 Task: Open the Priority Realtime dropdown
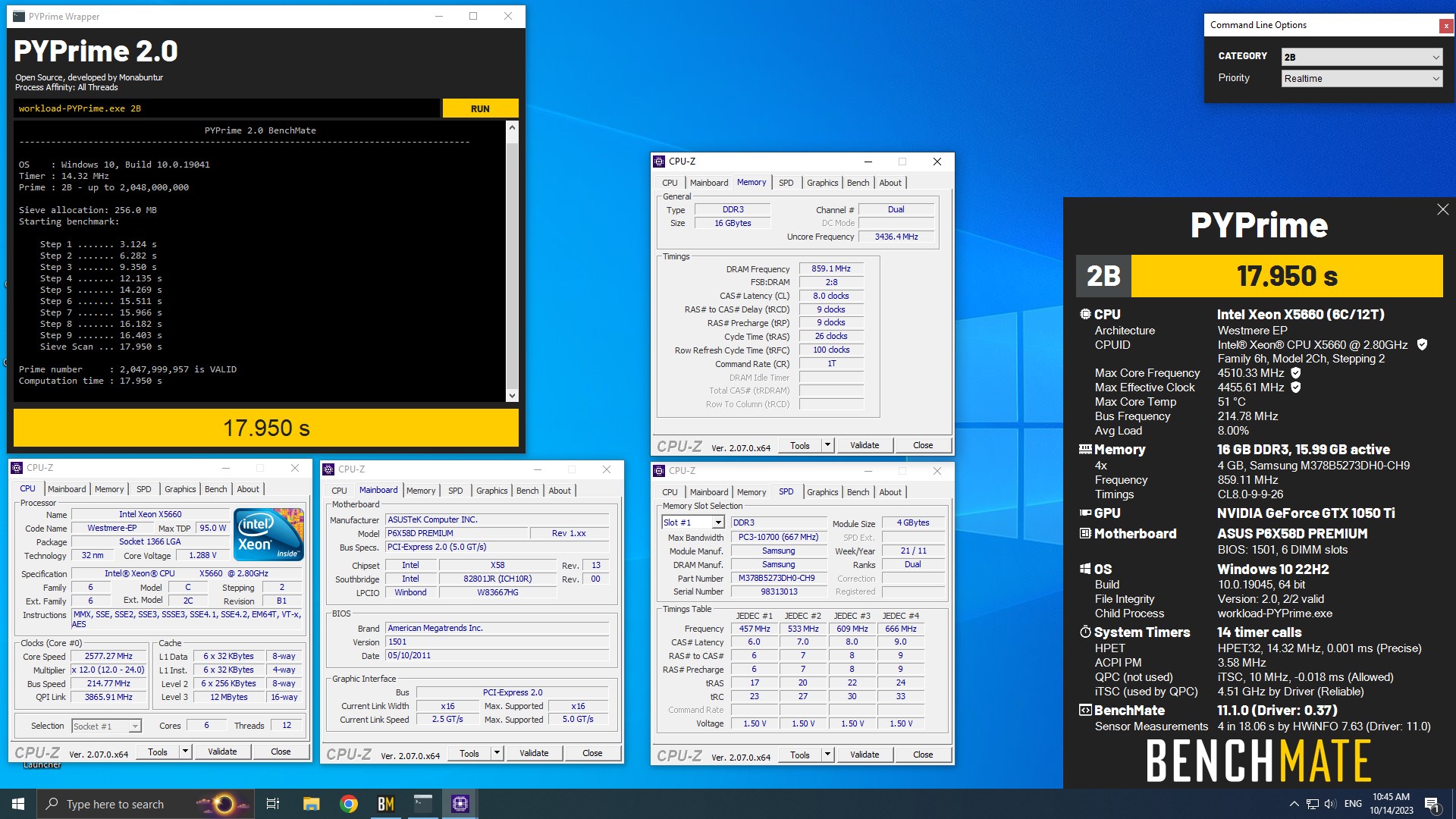[1362, 78]
